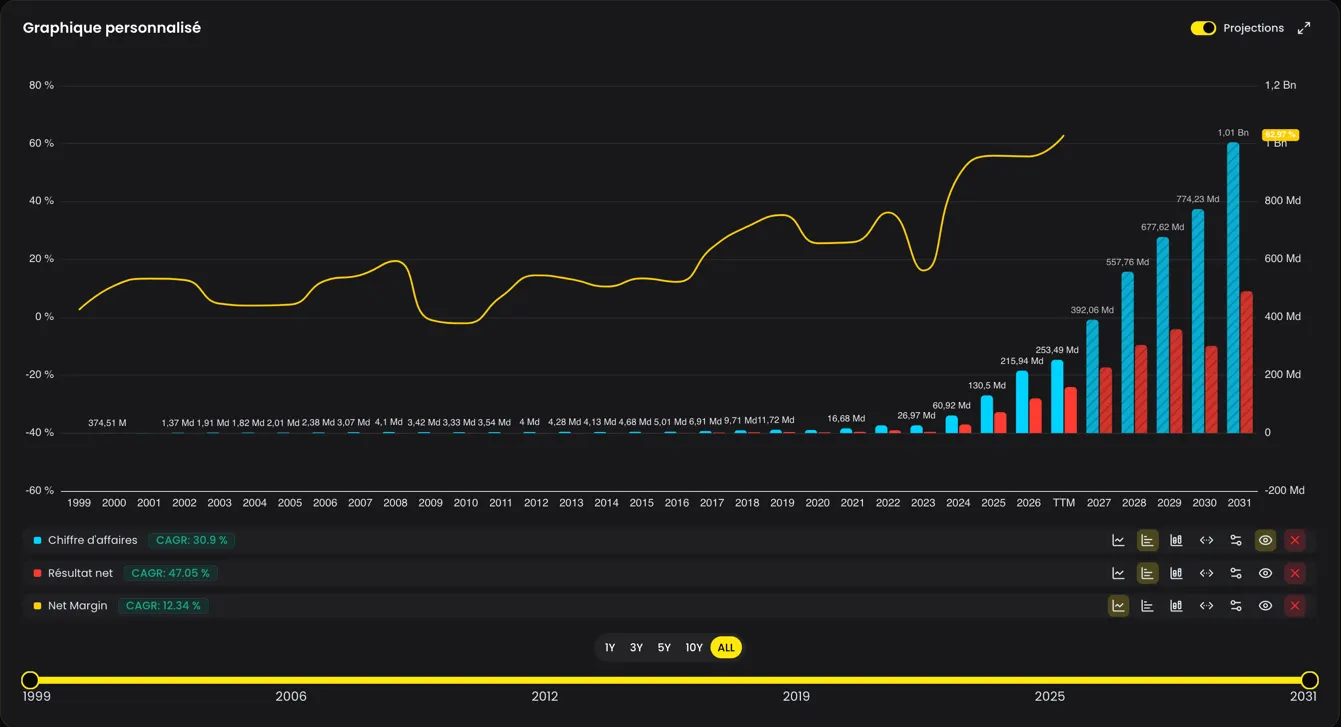Set Résultat net to line chart
1341x727 pixels.
[x=1118, y=573]
